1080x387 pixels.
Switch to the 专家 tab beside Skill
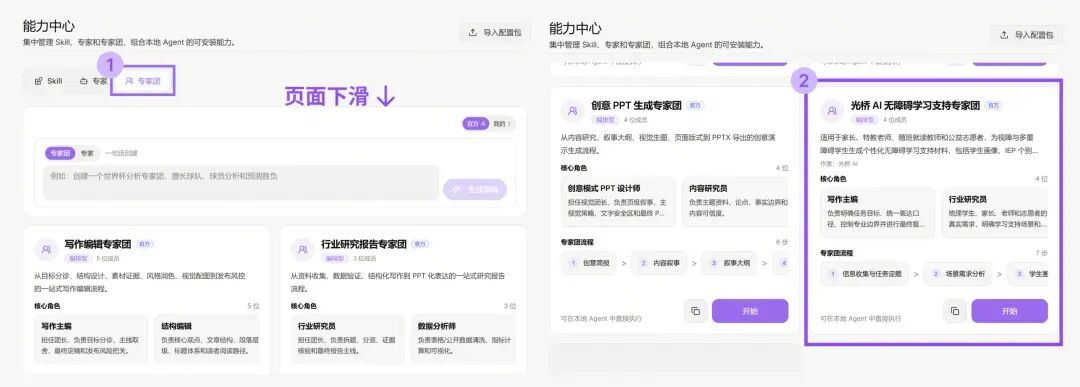94,81
